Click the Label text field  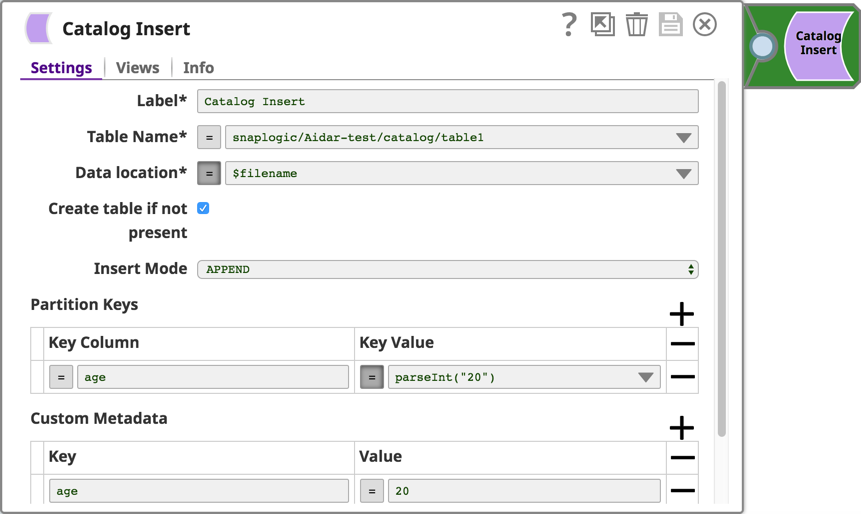coord(447,101)
